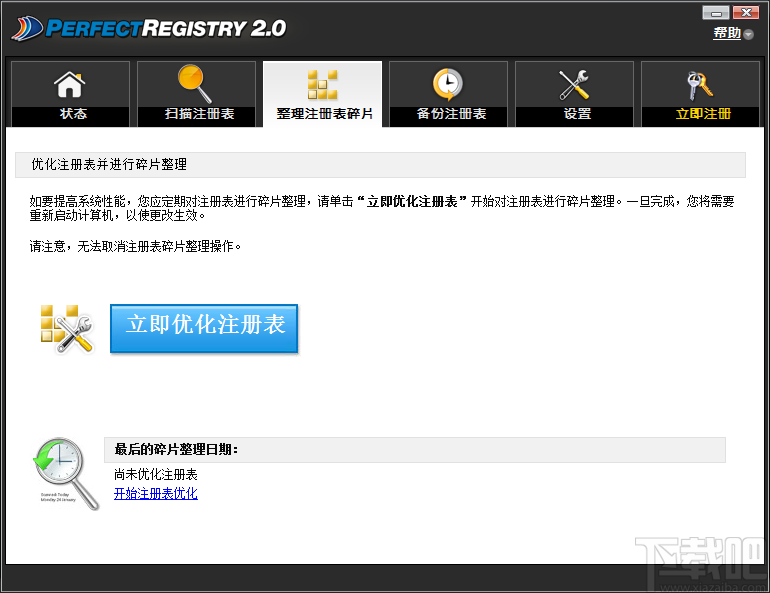Click the magnifier icon for 扫描注册表
Viewport: 770px width, 593px height.
(x=194, y=84)
